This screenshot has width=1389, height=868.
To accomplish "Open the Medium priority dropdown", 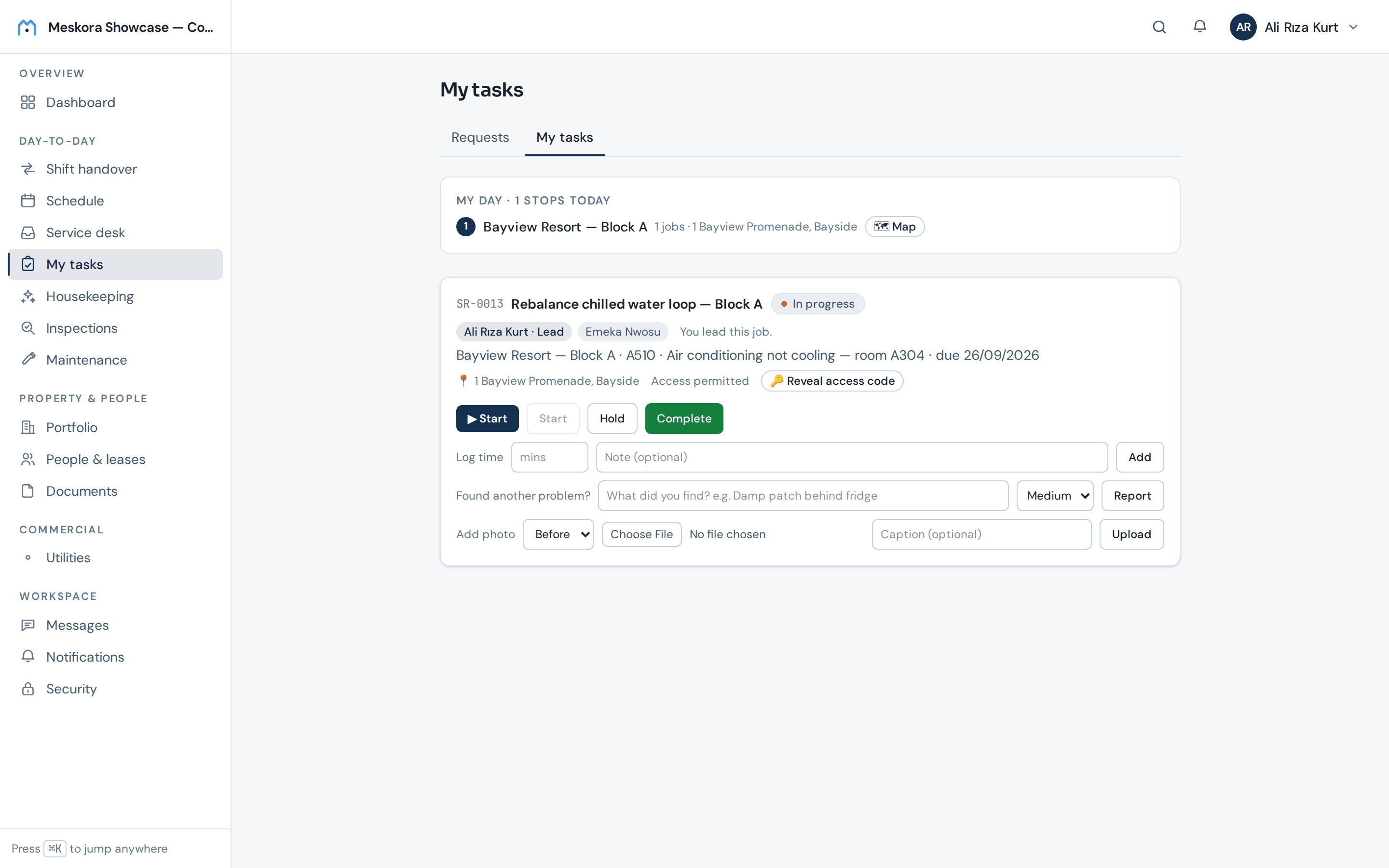I will [1055, 495].
